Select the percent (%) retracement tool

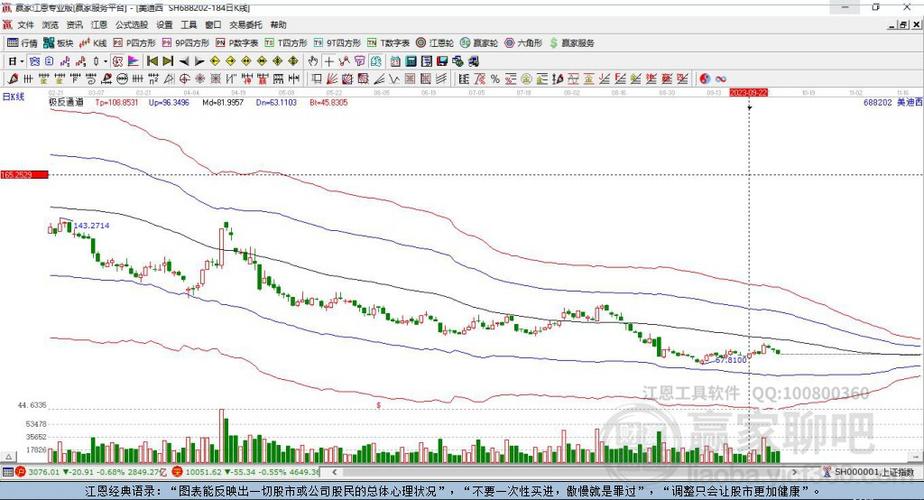pos(495,78)
